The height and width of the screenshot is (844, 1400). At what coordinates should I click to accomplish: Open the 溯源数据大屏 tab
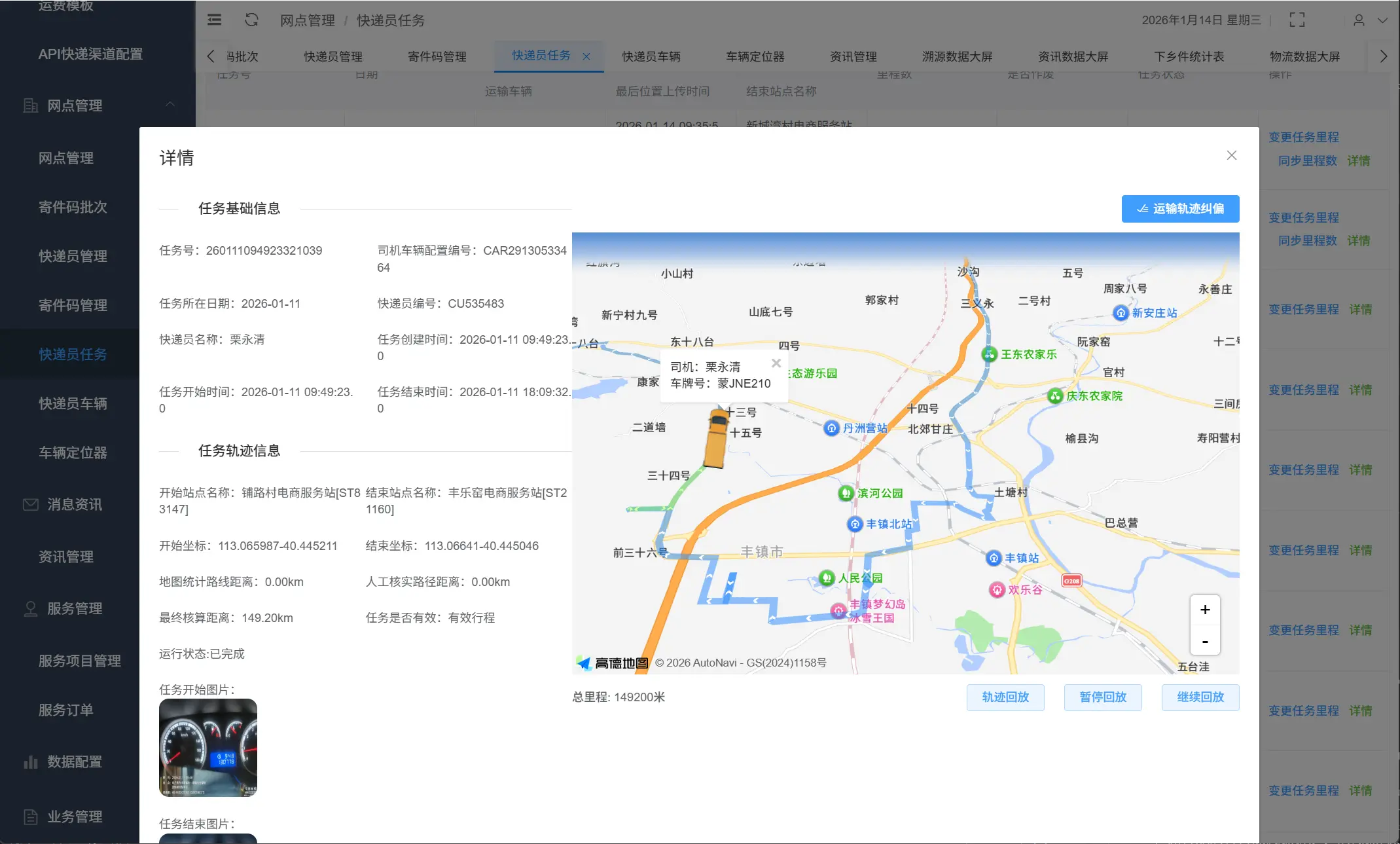pos(956,56)
